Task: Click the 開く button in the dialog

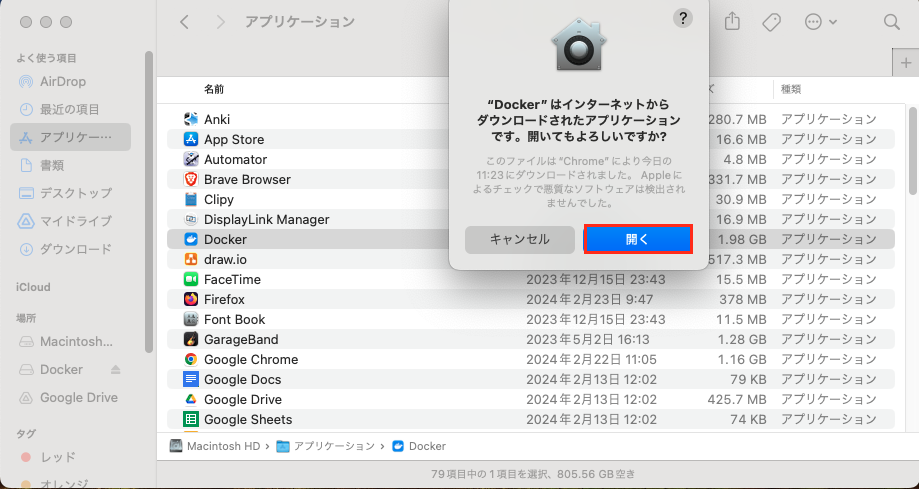Action: tap(638, 239)
